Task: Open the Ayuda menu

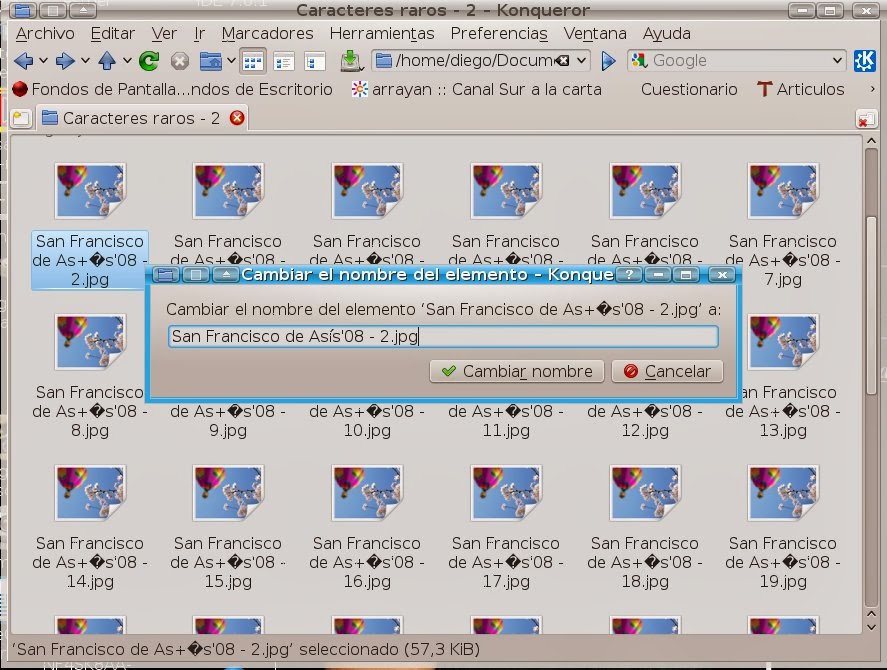Action: (666, 33)
